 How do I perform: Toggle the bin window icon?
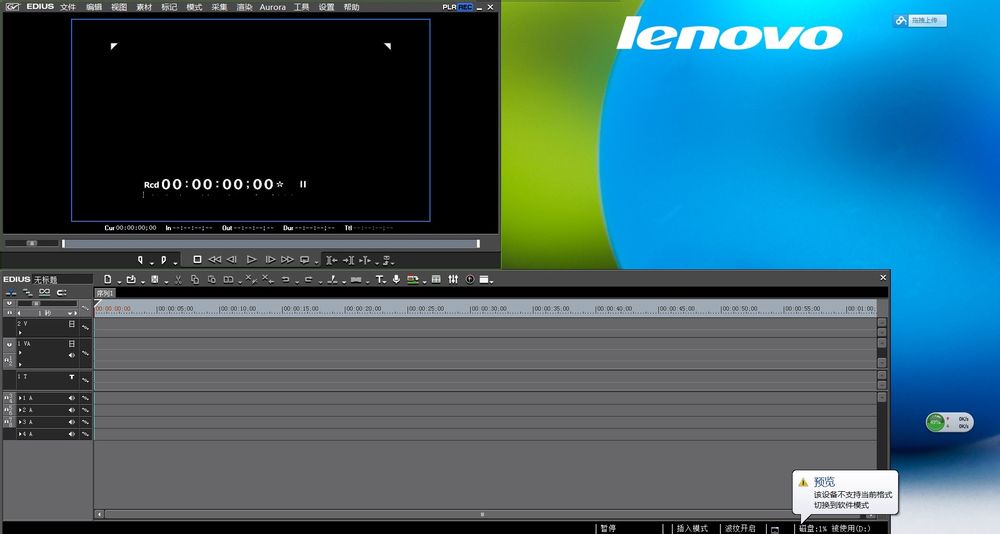pos(436,279)
